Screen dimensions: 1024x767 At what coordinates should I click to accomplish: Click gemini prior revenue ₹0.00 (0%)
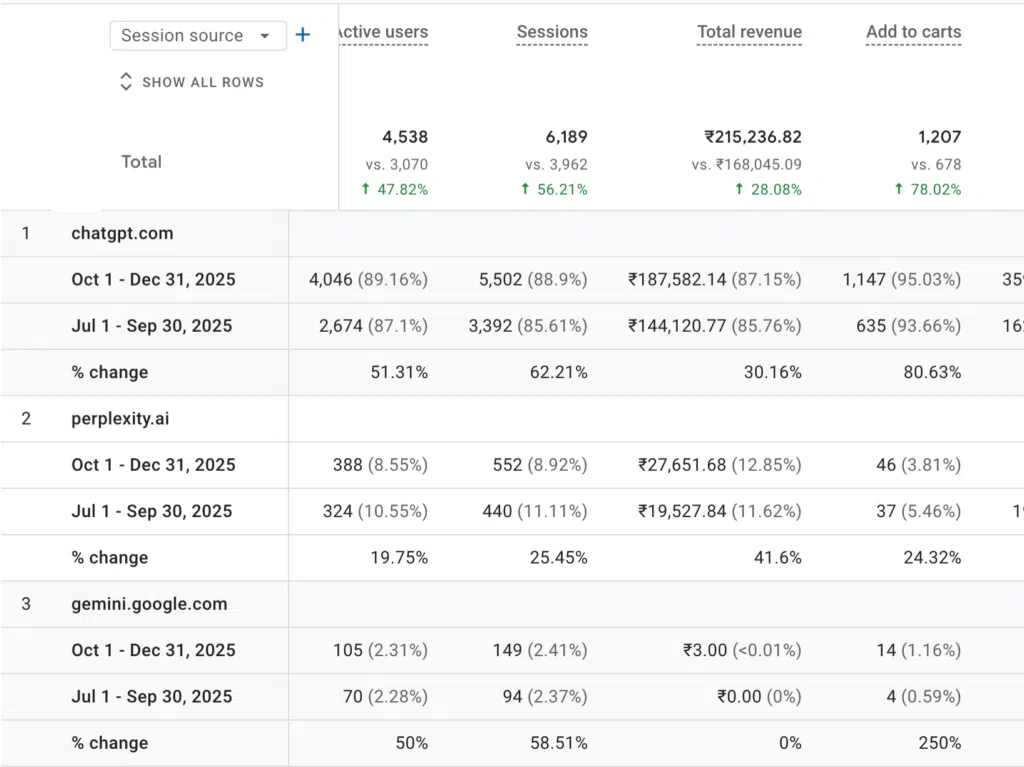click(759, 697)
